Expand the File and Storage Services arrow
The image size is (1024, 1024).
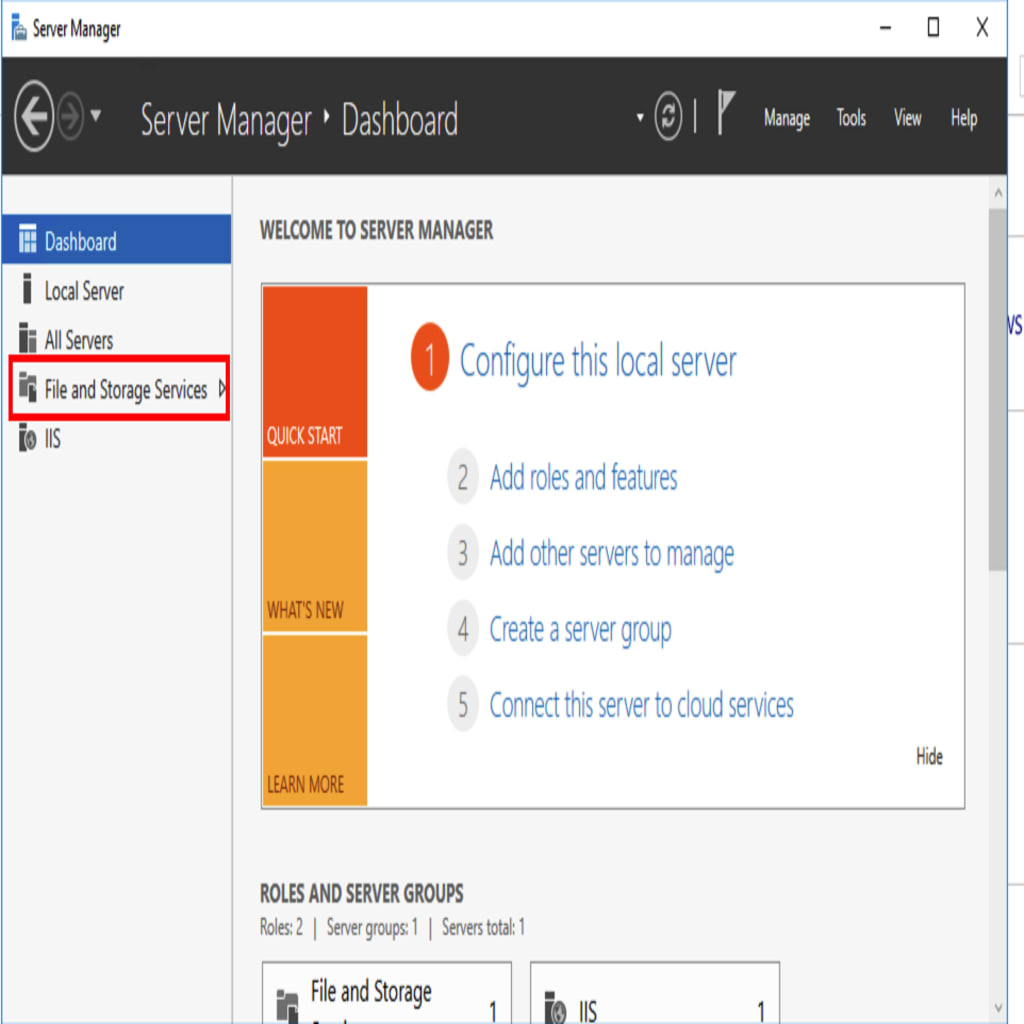tap(222, 389)
